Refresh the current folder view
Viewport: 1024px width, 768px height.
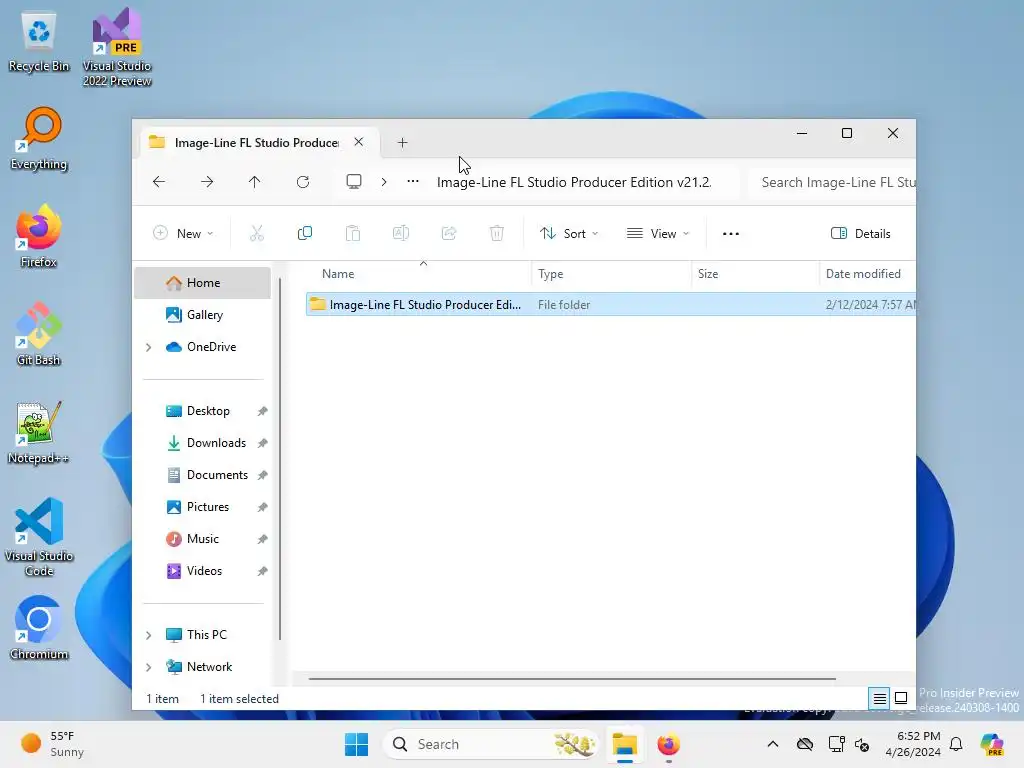303,182
